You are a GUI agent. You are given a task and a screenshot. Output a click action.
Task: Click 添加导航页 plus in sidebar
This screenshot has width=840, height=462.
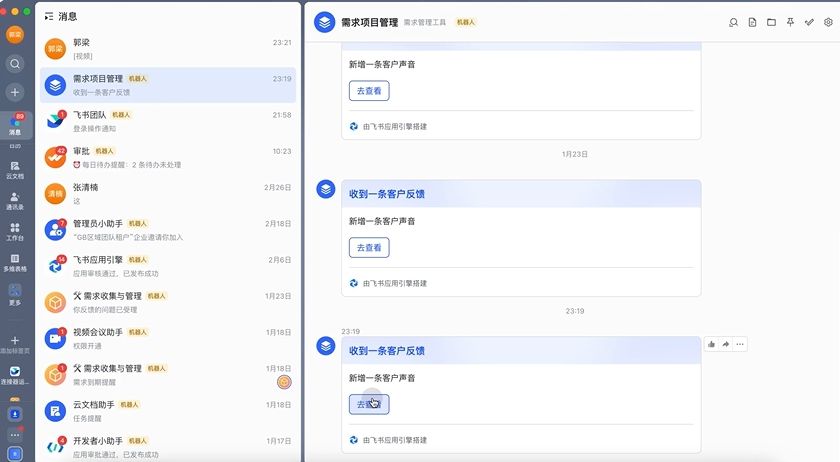[15, 344]
